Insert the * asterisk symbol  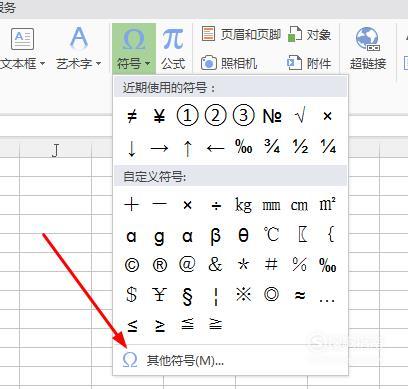[x=243, y=265]
